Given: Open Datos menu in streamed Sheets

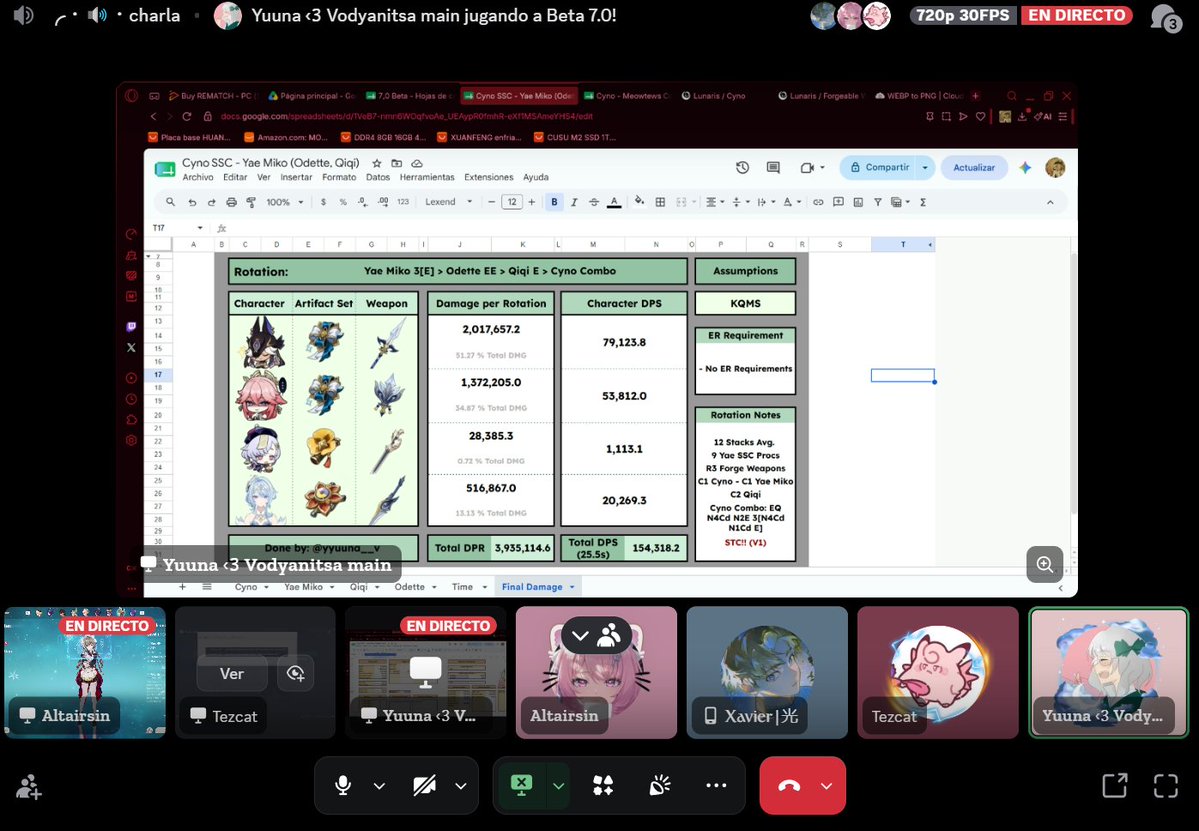Looking at the screenshot, I should 378,177.
